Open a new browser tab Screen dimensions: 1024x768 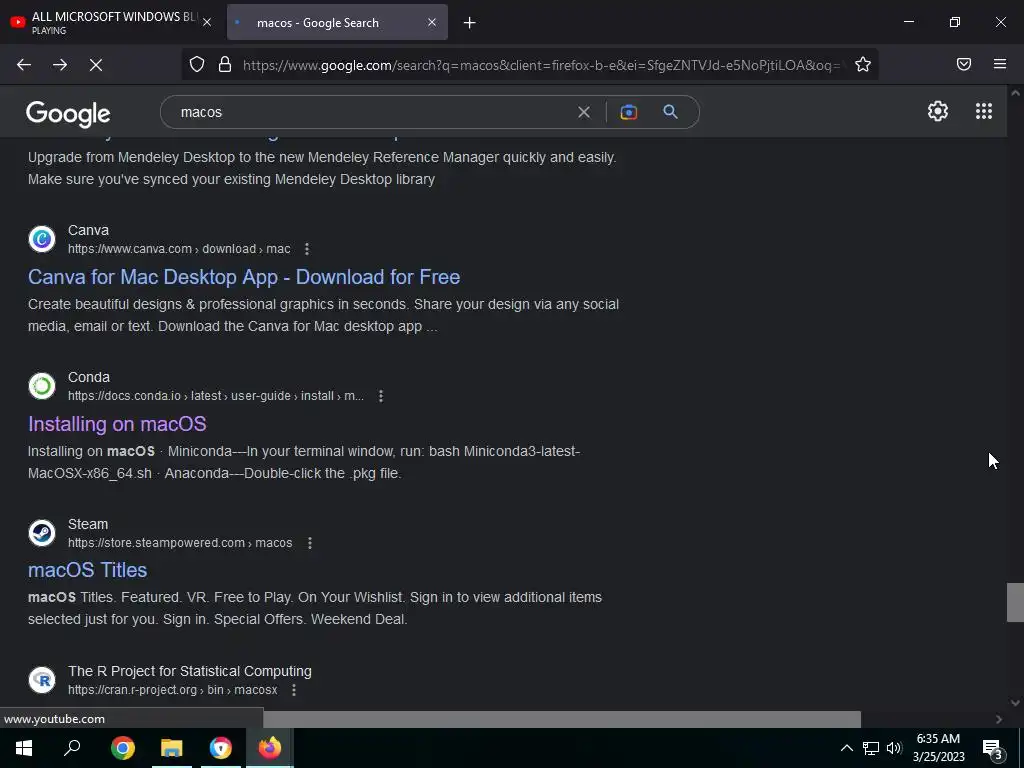point(470,23)
